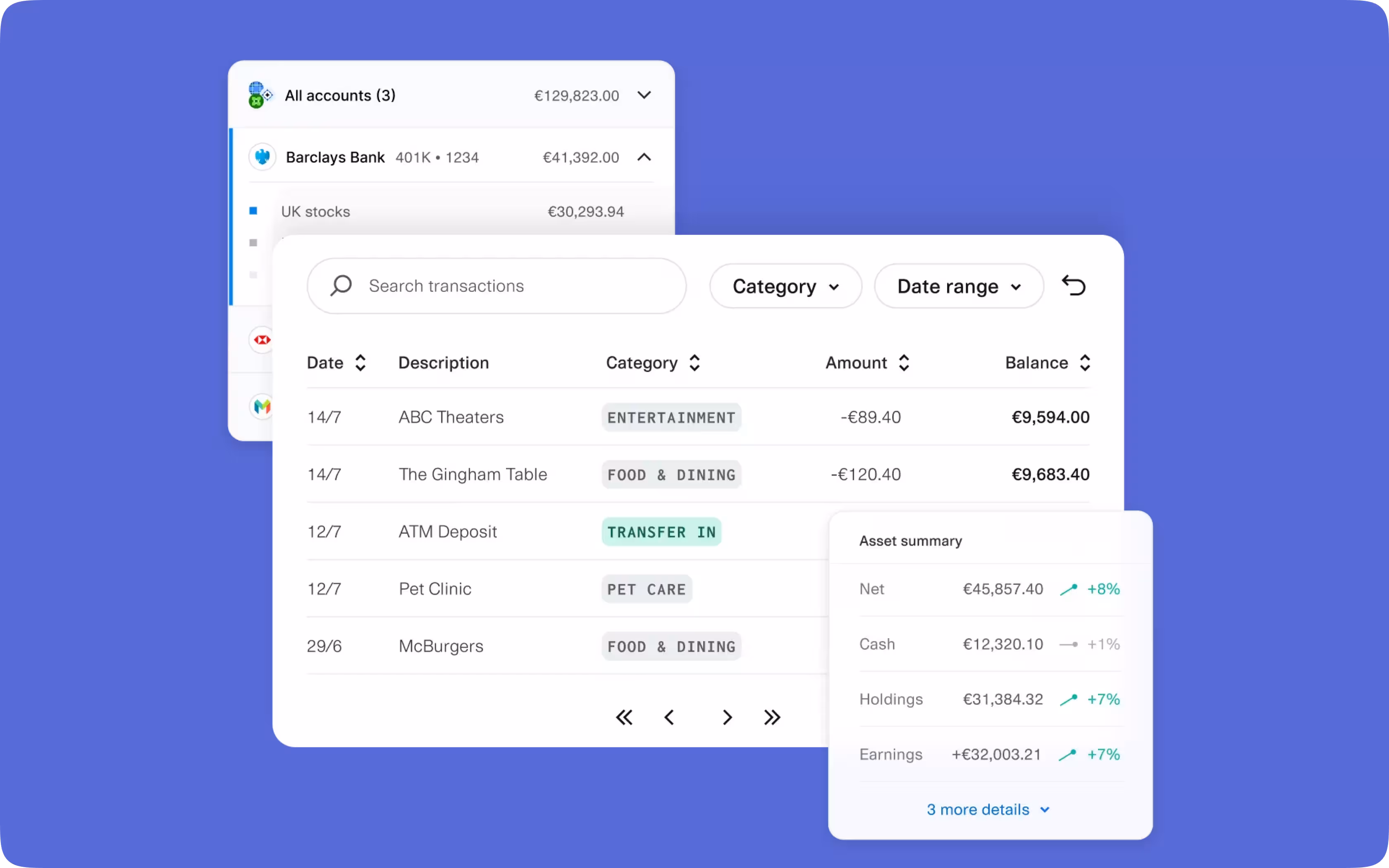This screenshot has width=1389, height=868.
Task: Jump to first page with double-left chevron
Action: 625,717
